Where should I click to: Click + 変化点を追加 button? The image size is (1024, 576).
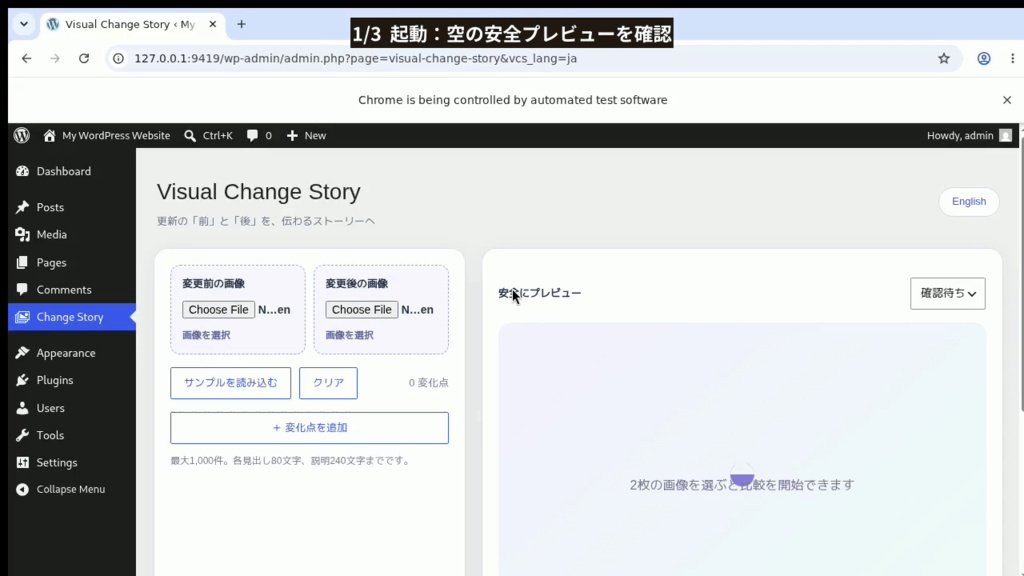(310, 428)
